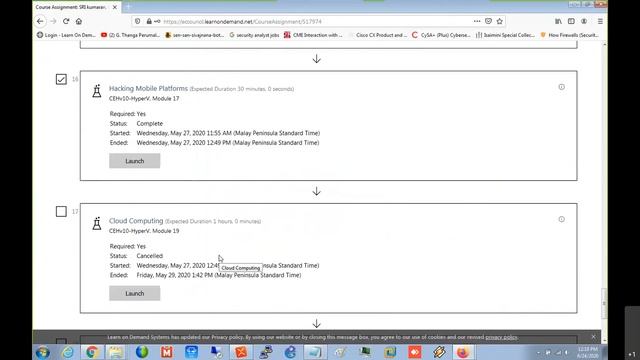Open a new tab with the plus button
The height and width of the screenshot is (360, 640).
(128, 7)
